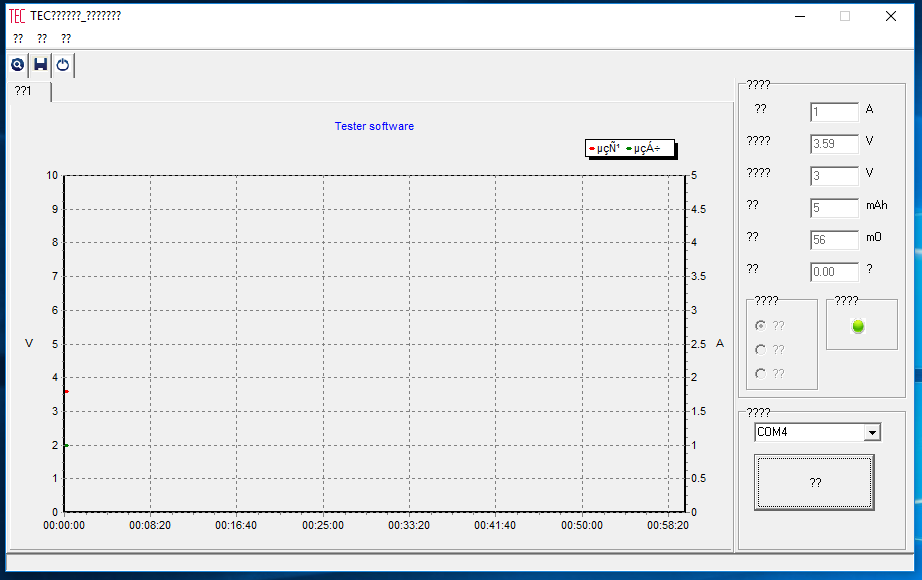922x580 pixels.
Task: Open the first menu bar item
Action: tap(18, 39)
